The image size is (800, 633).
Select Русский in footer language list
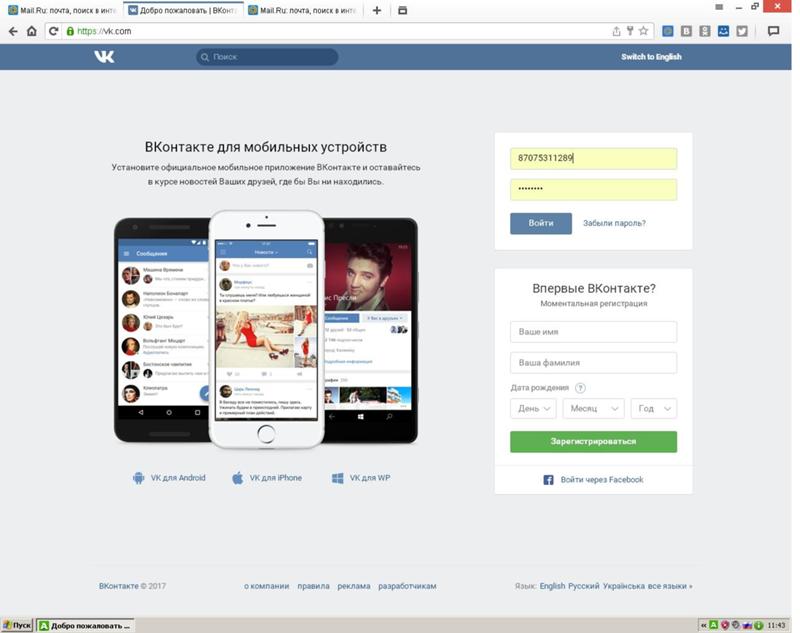(584, 586)
